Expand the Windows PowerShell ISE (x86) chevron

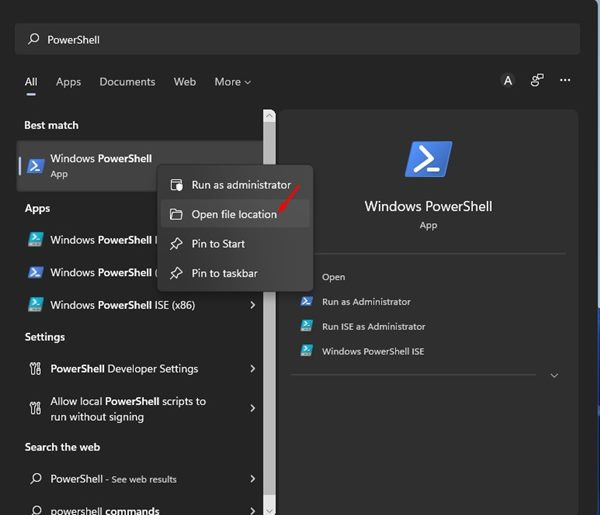pyautogui.click(x=253, y=305)
